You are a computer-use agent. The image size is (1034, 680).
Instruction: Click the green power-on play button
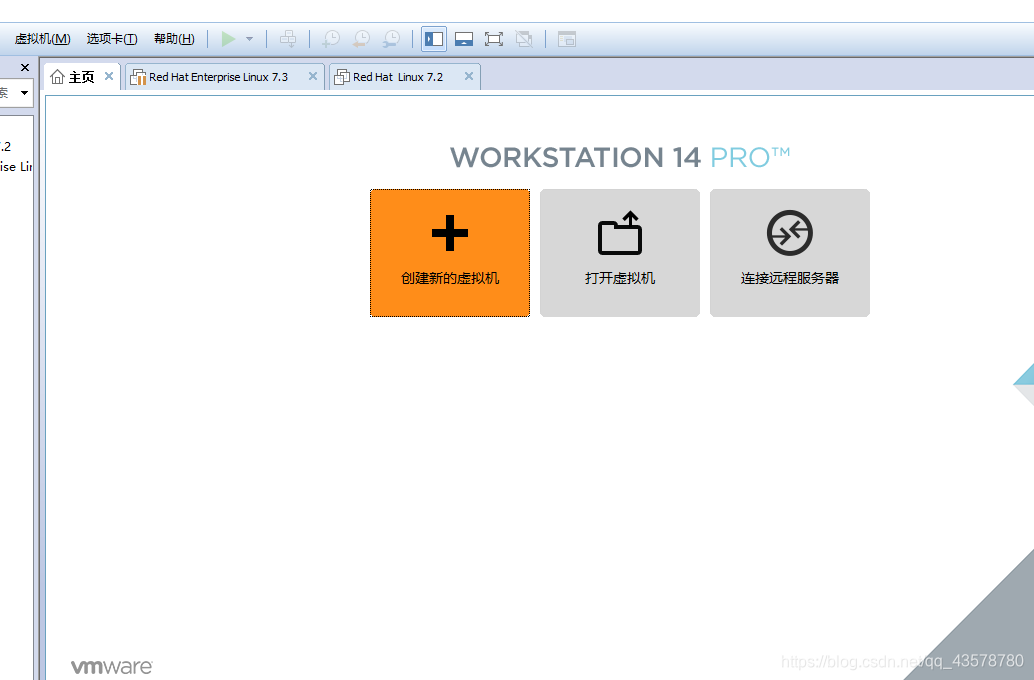point(228,39)
